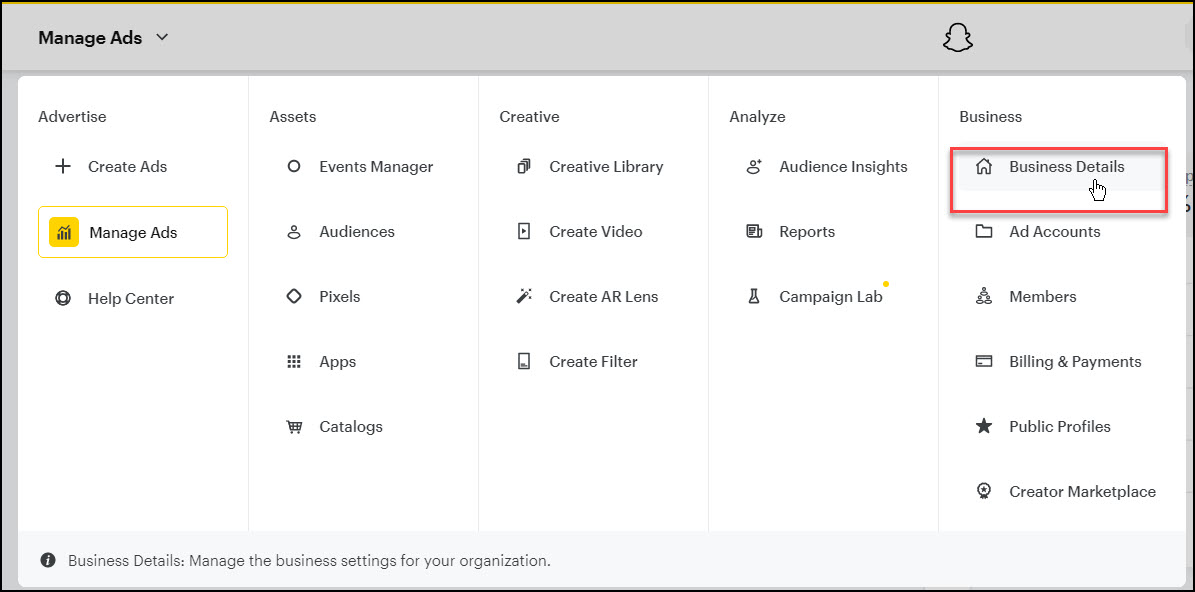Select Create Video
Image resolution: width=1195 pixels, height=592 pixels.
(x=595, y=232)
